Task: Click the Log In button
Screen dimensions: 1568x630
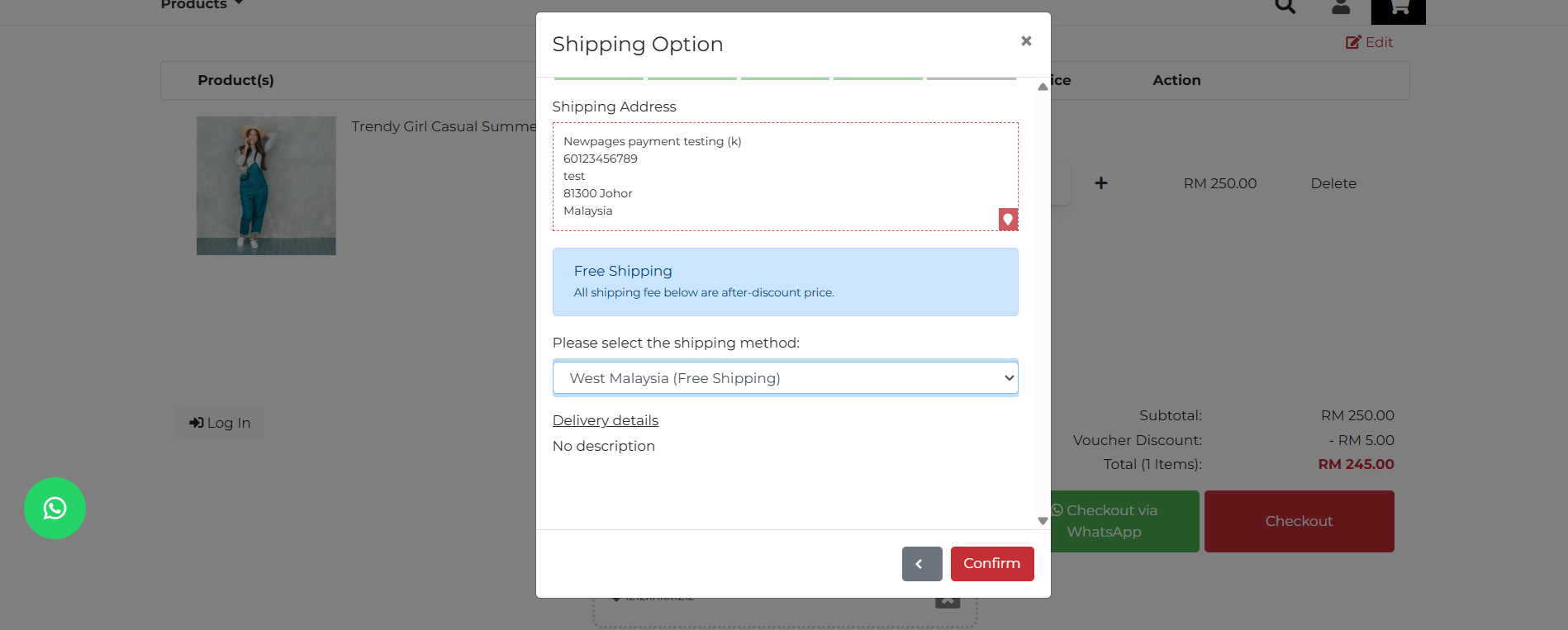Action: (x=220, y=423)
